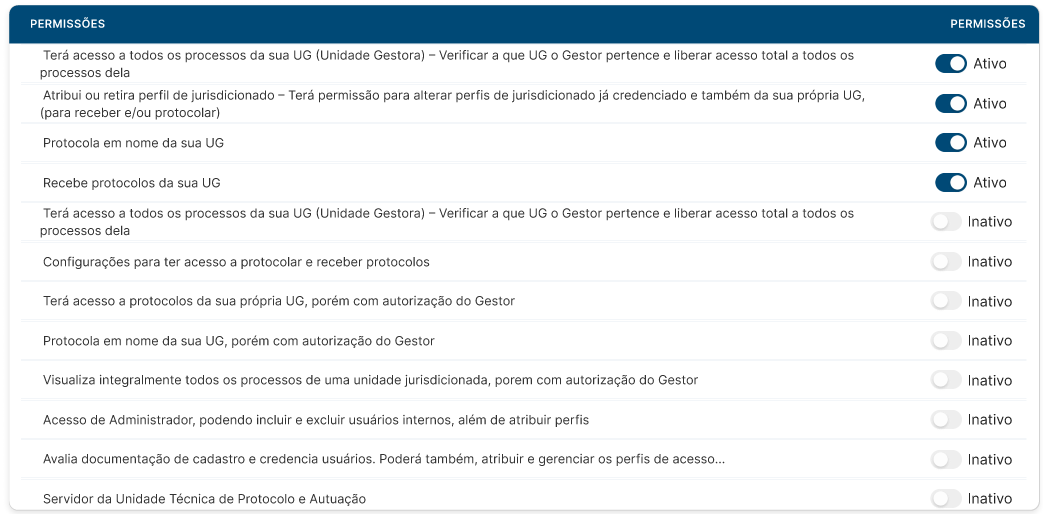Enable the "Acesso de Administrador" toggle
This screenshot has width=1043, height=514.
tap(946, 420)
